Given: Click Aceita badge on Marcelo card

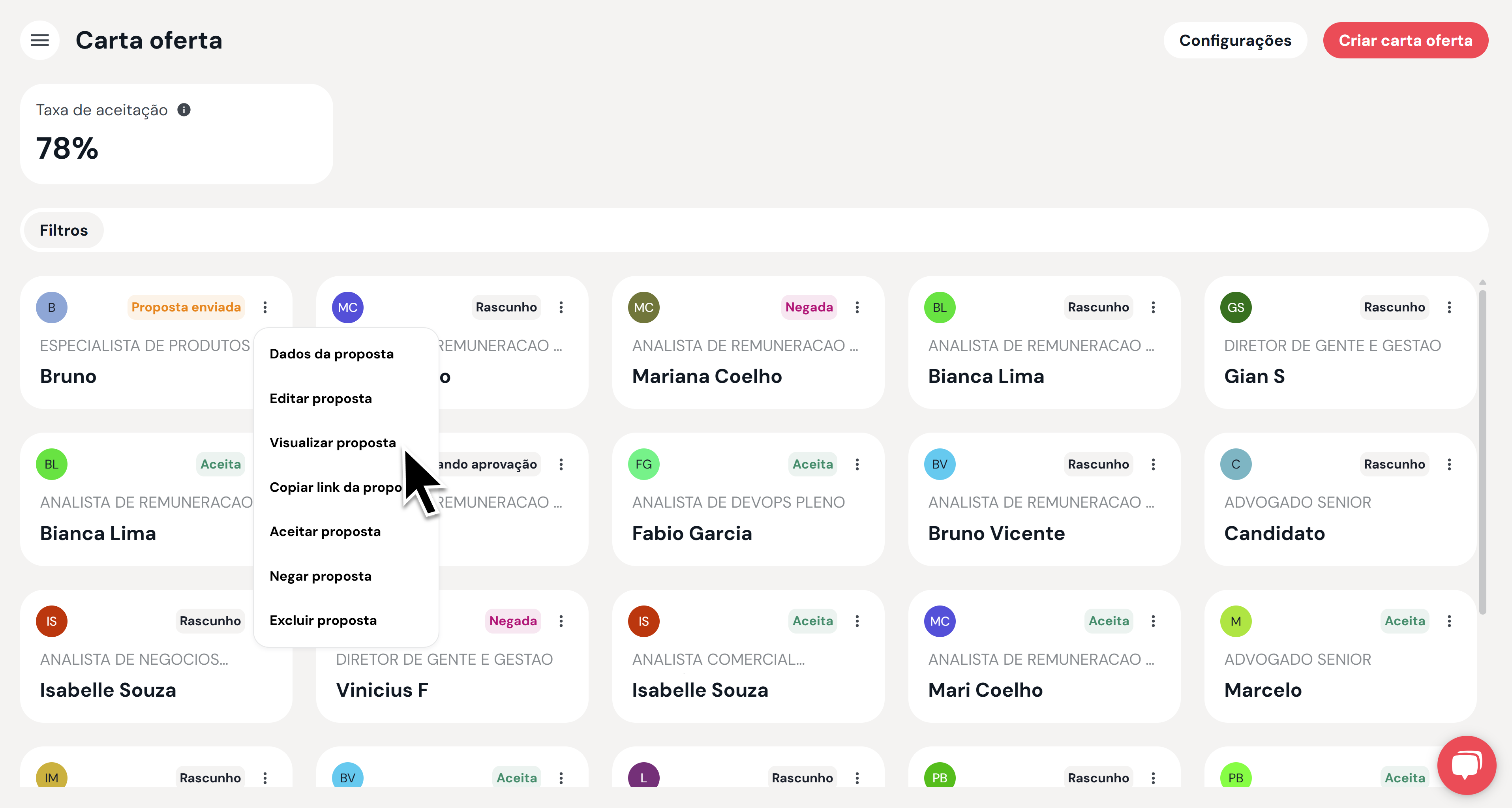Looking at the screenshot, I should 1405,621.
